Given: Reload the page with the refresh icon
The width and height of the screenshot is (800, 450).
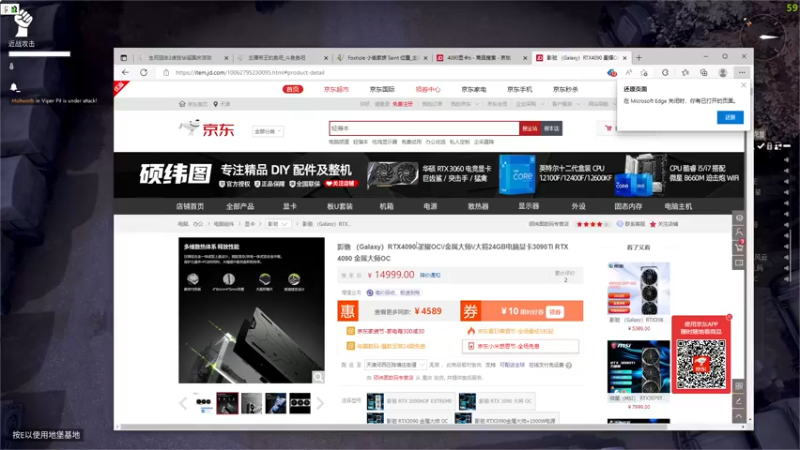Looking at the screenshot, I should (x=144, y=72).
